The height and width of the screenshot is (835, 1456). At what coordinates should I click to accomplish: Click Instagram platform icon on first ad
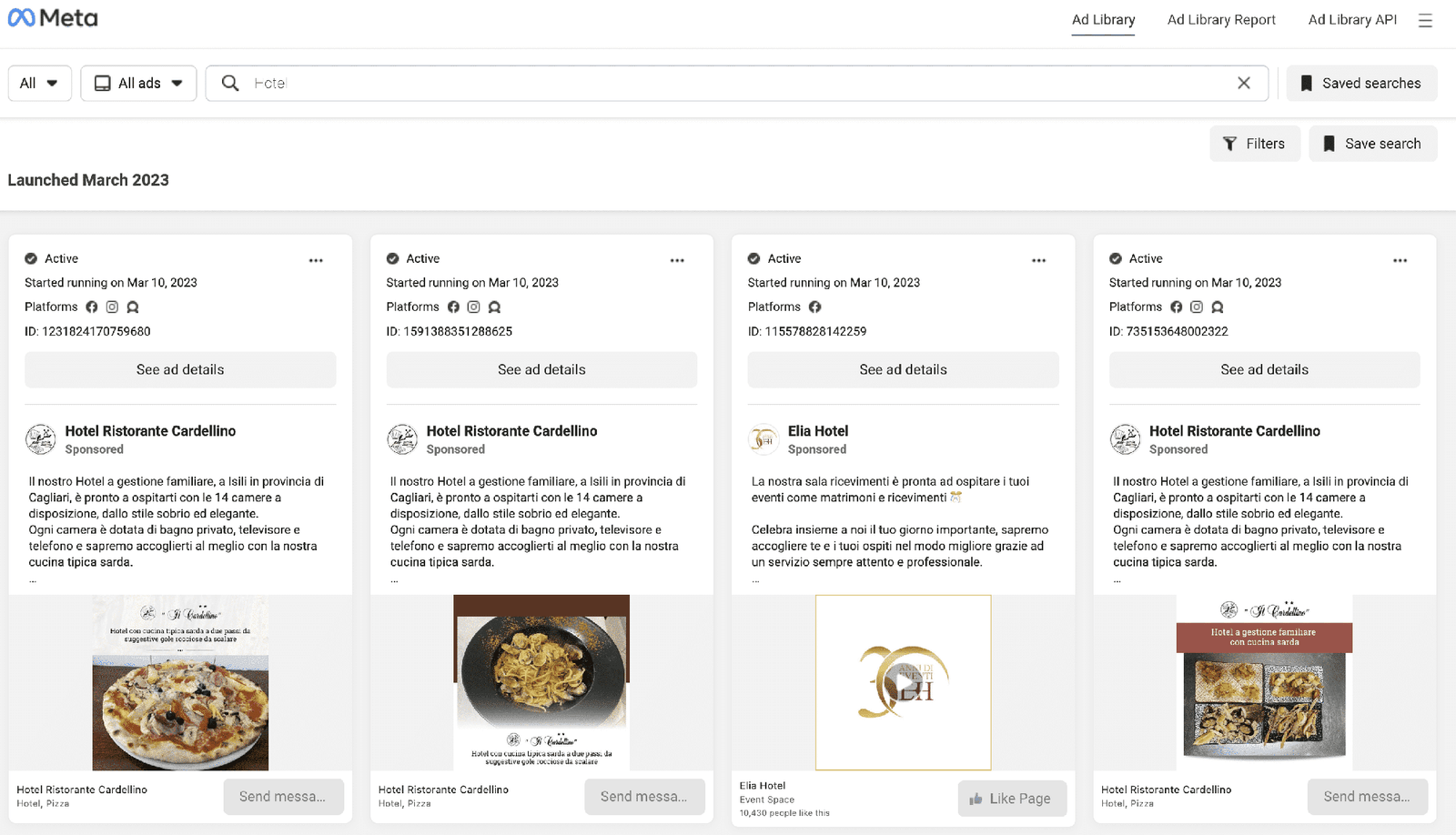coord(112,307)
